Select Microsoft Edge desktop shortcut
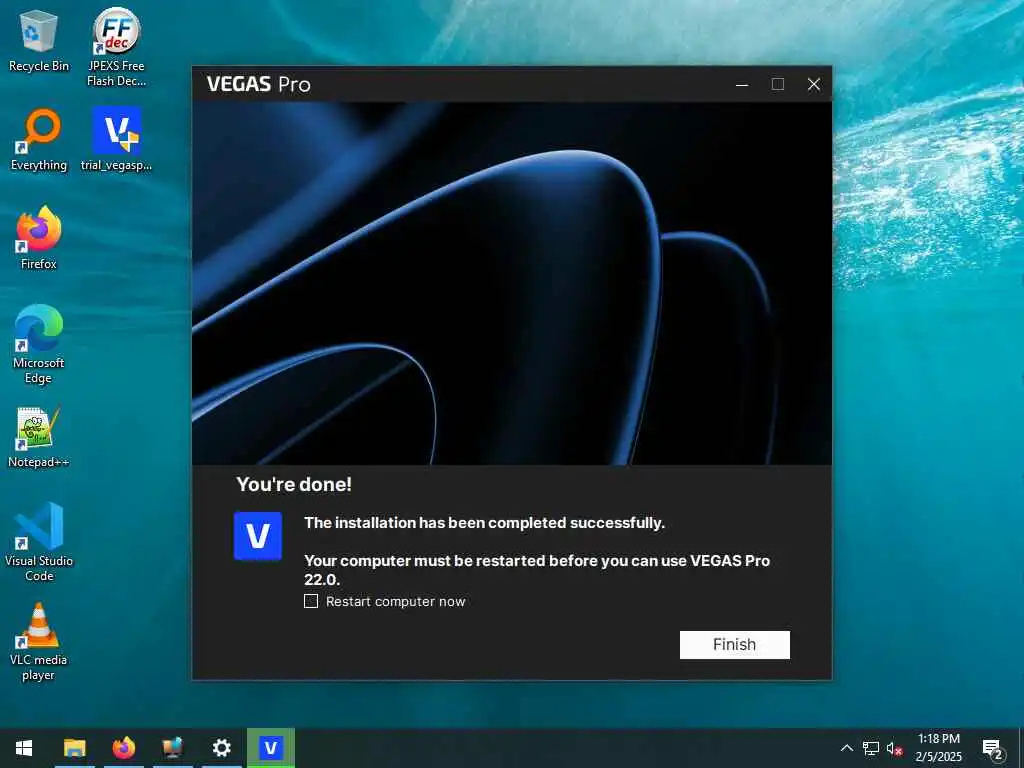Viewport: 1024px width, 768px height. coord(39,344)
